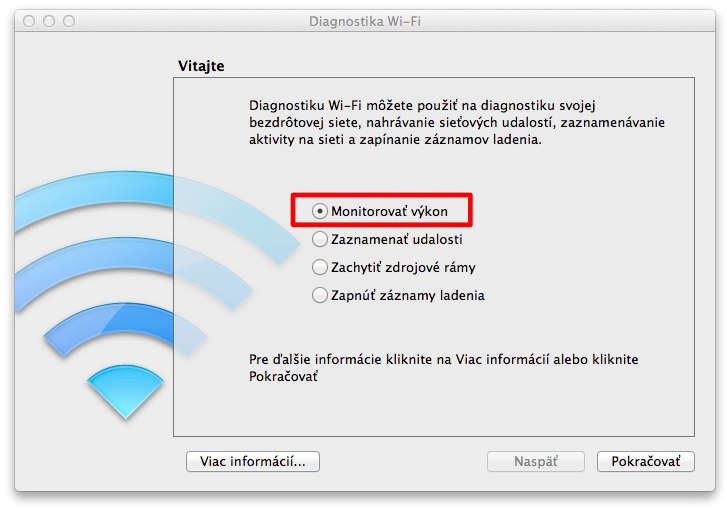
Task: Click the Zapnúť záznamy ladenia label text
Action: (408, 295)
